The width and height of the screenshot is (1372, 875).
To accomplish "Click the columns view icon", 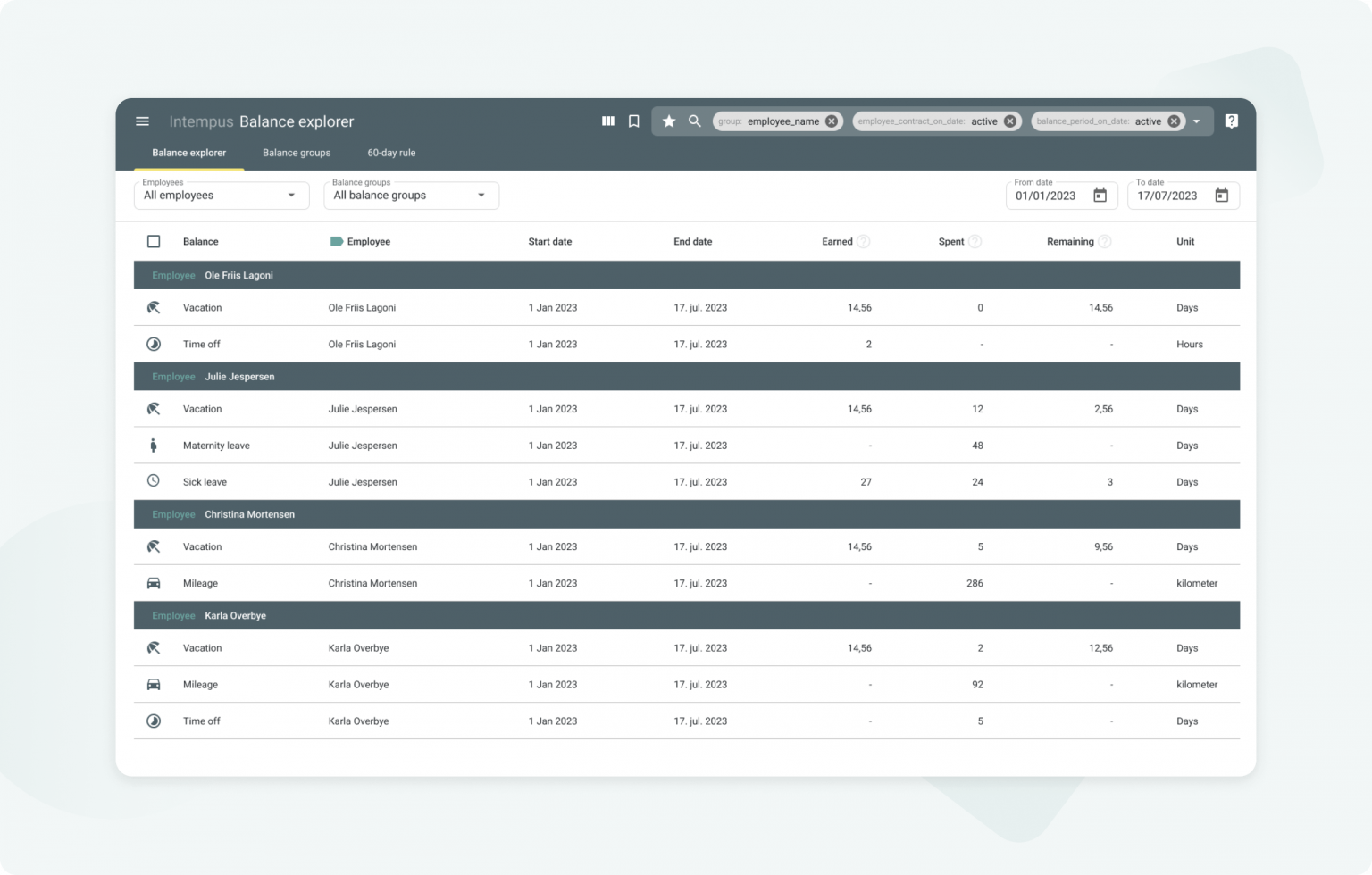I will point(608,121).
